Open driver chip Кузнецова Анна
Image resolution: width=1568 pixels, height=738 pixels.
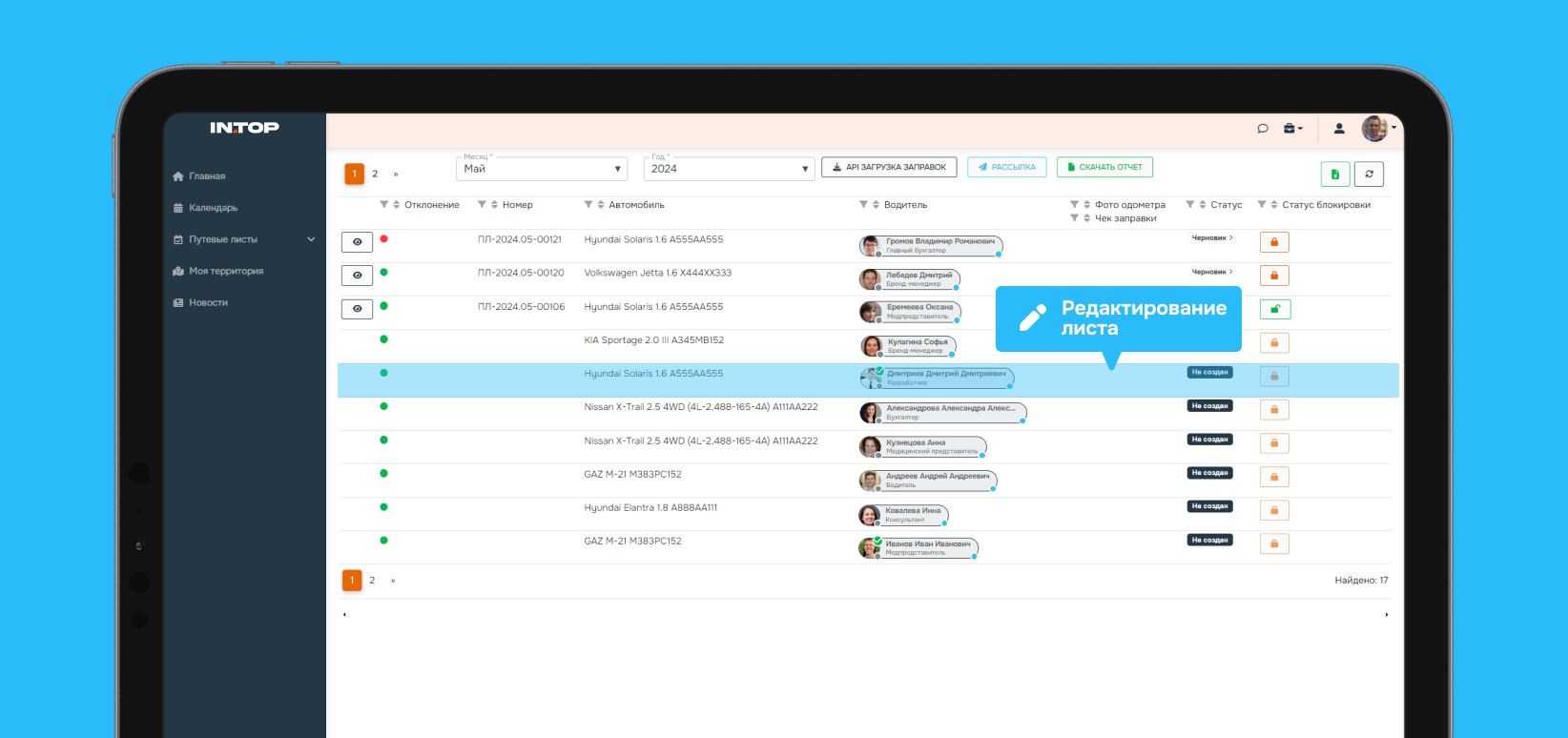tap(922, 446)
